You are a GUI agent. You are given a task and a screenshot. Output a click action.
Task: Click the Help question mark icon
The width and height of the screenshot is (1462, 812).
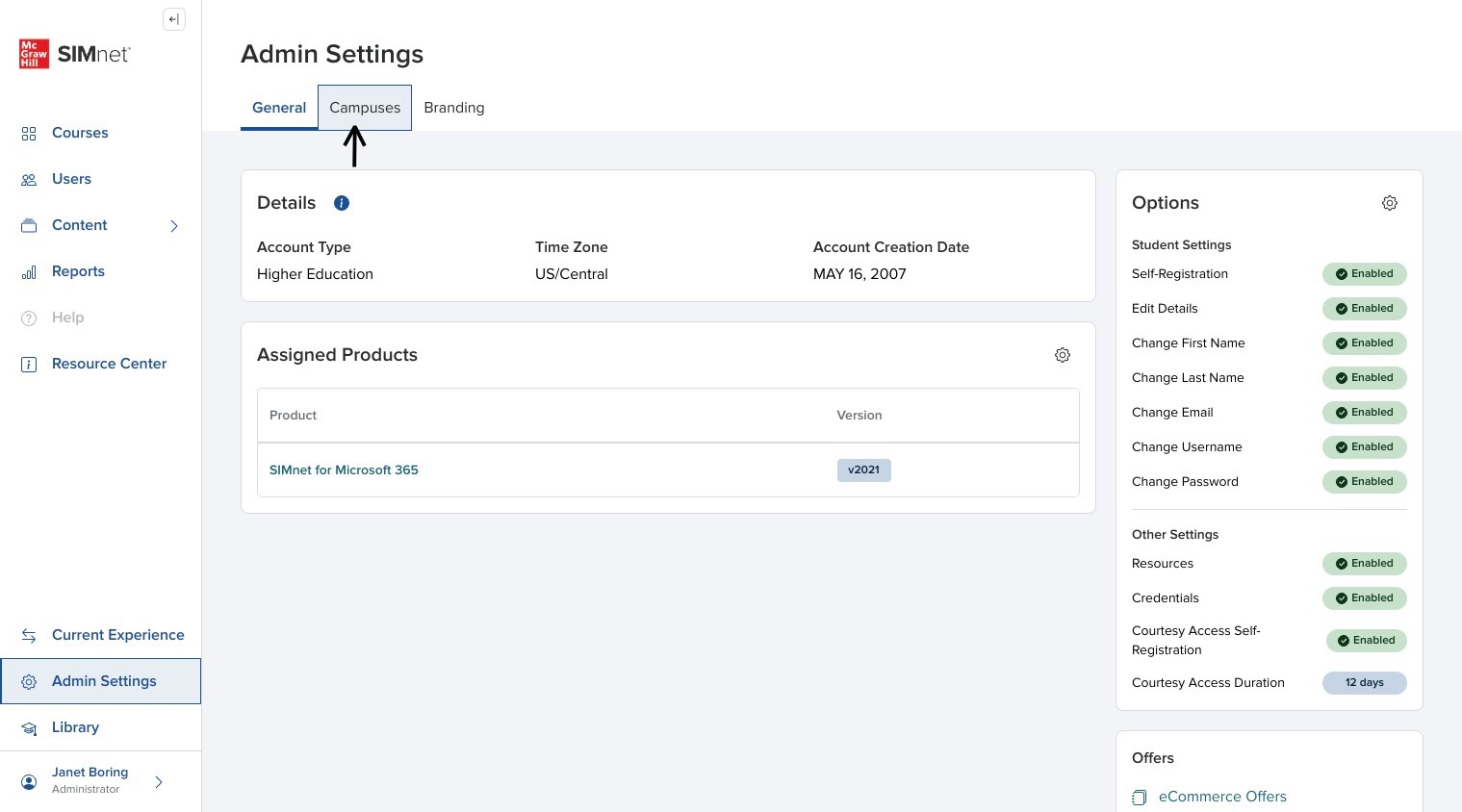29,318
